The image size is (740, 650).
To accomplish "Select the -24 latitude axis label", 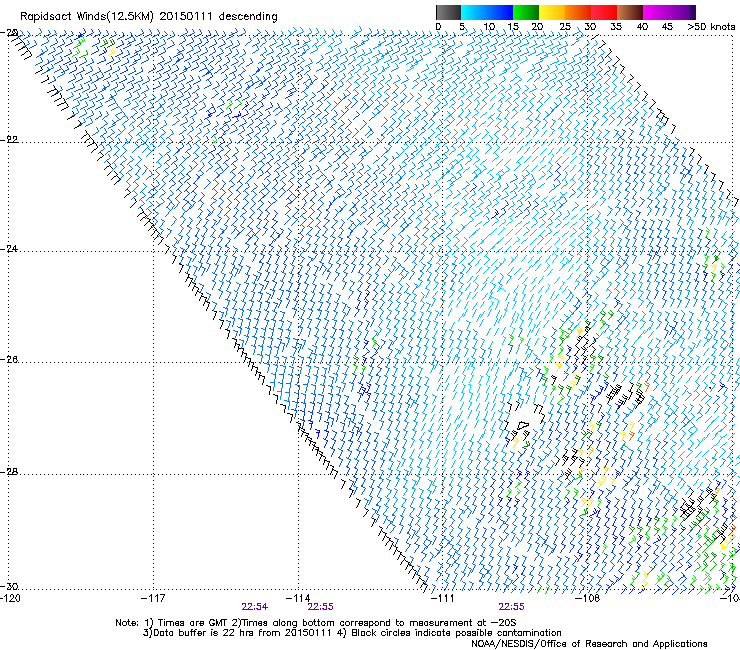I will [9, 248].
